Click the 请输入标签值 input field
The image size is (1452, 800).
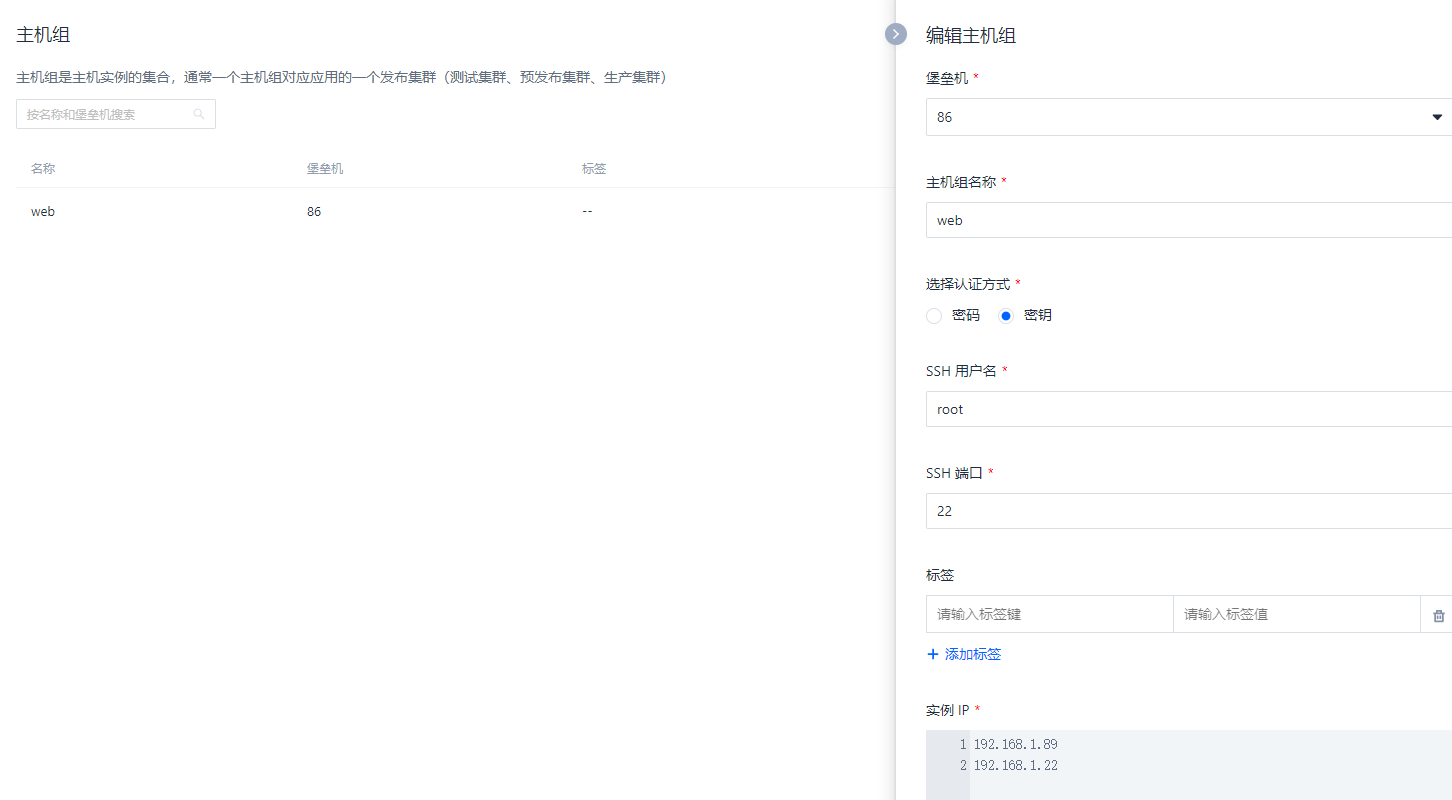click(x=1295, y=614)
